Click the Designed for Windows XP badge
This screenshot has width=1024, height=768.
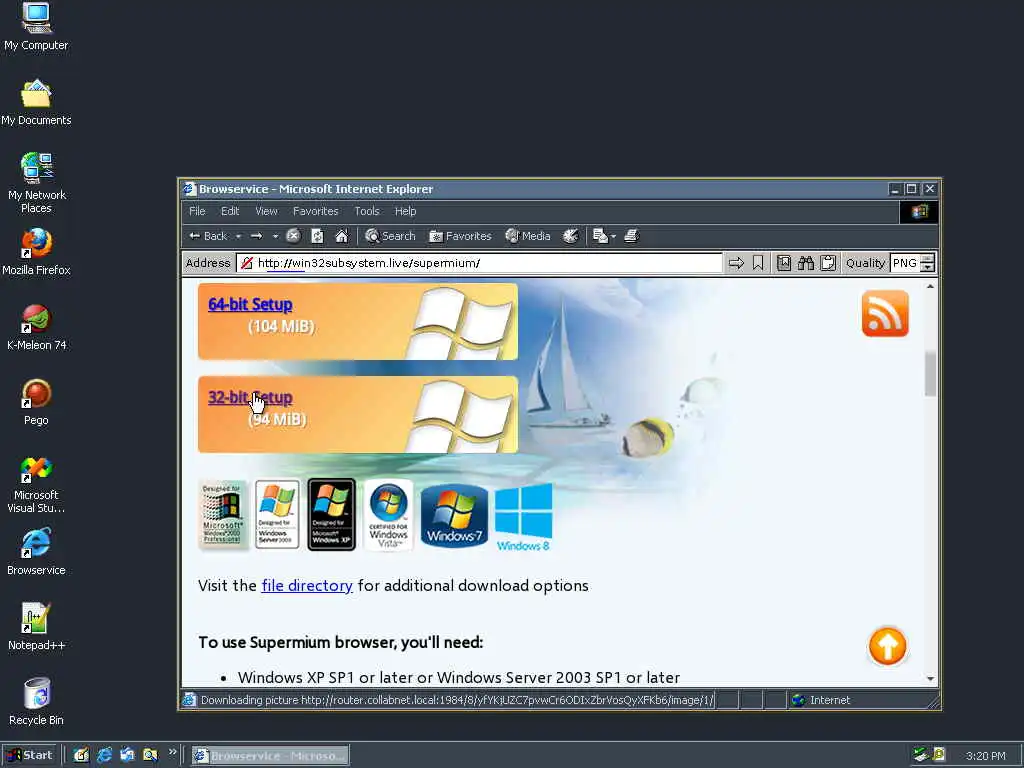point(332,515)
